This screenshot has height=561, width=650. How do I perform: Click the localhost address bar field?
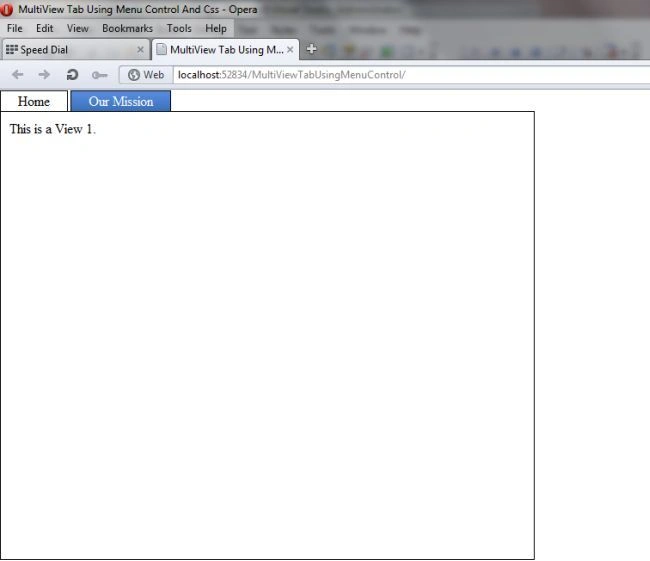(x=411, y=75)
